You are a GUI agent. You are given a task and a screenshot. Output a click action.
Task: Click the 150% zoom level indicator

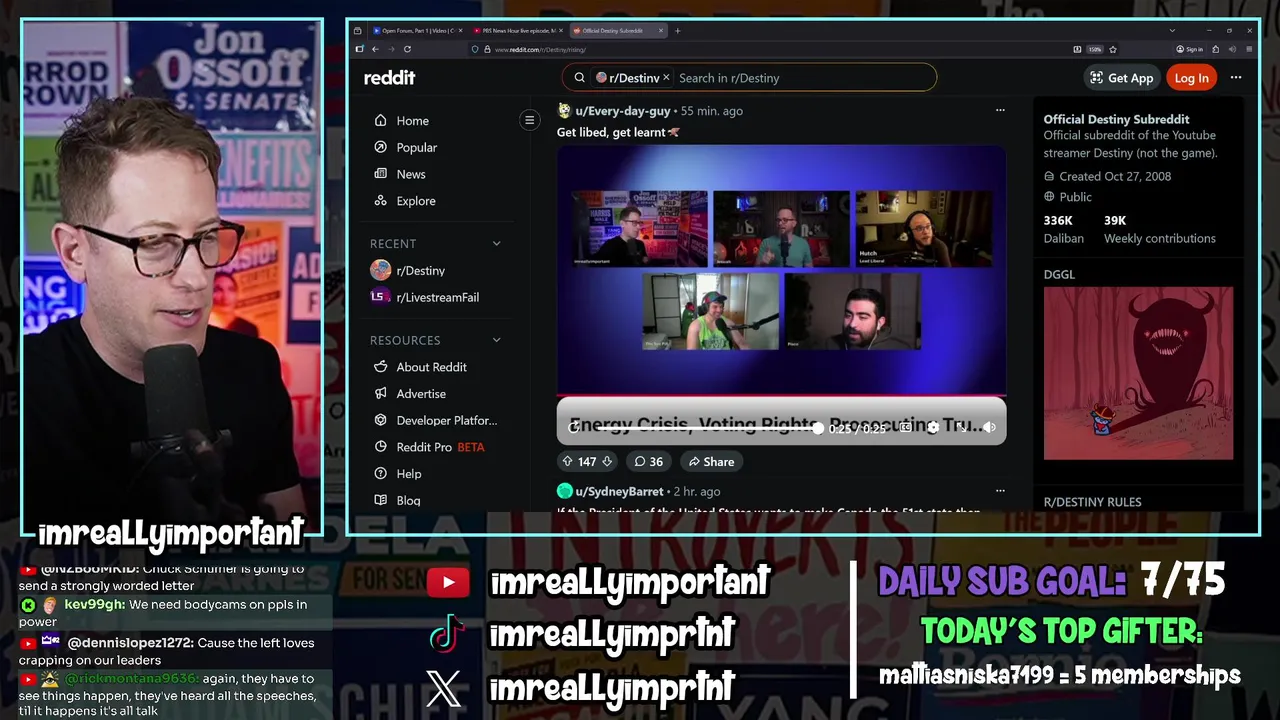click(x=1095, y=49)
